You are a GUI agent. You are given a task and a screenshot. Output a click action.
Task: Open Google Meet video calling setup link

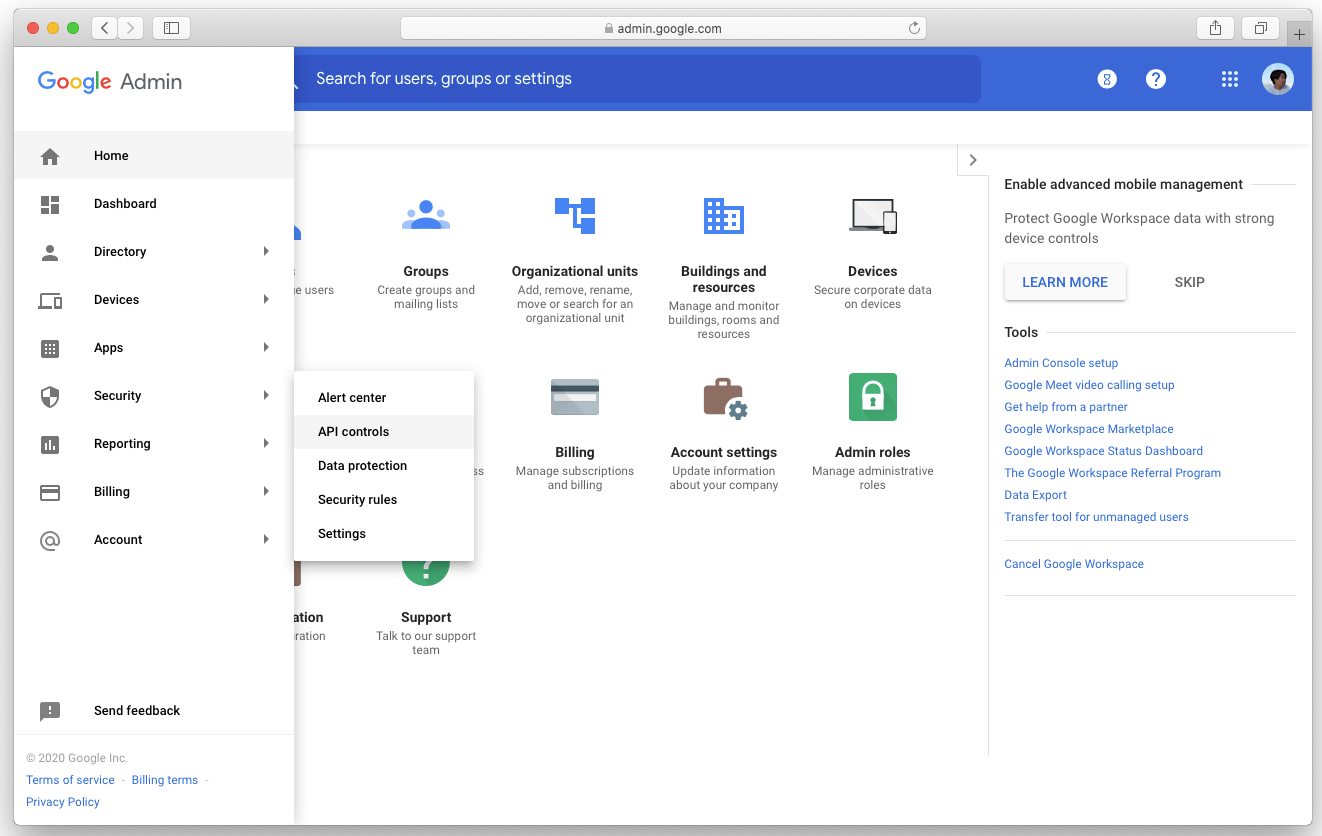pyautogui.click(x=1089, y=385)
